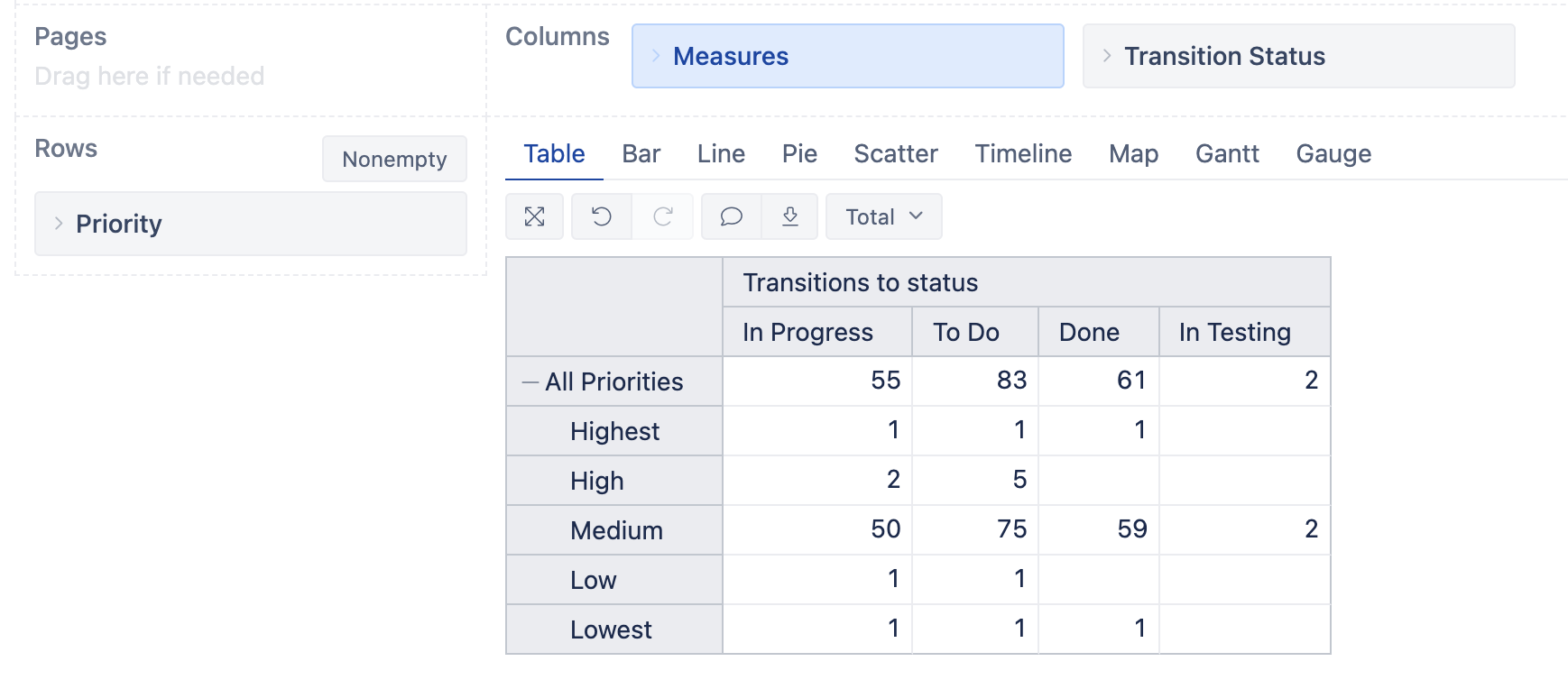Viewport: 1568px width, 689px height.
Task: Switch to the Pie chart tab
Action: coord(799,154)
